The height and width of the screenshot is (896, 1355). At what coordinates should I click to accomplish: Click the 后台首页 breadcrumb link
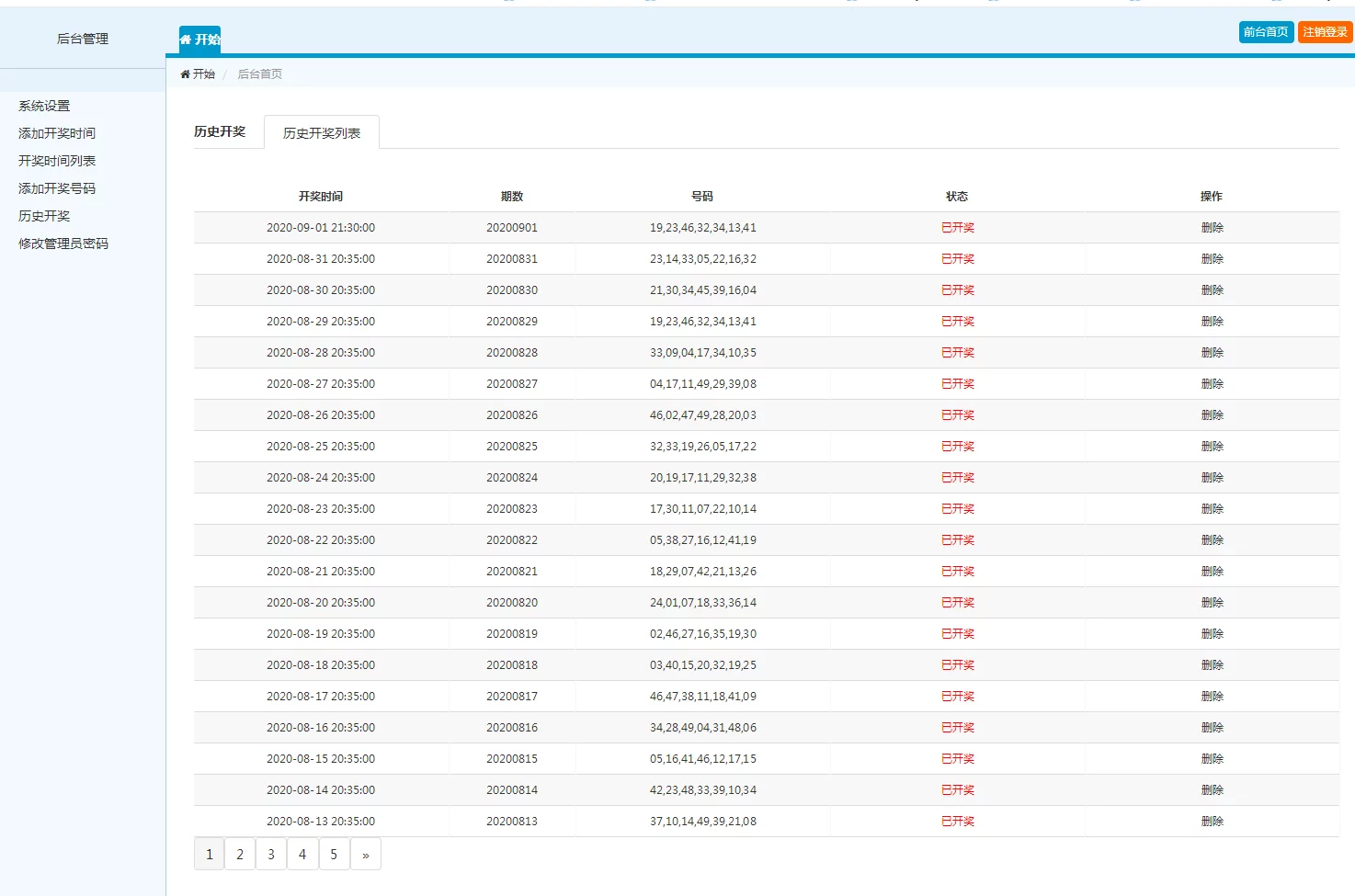click(260, 74)
